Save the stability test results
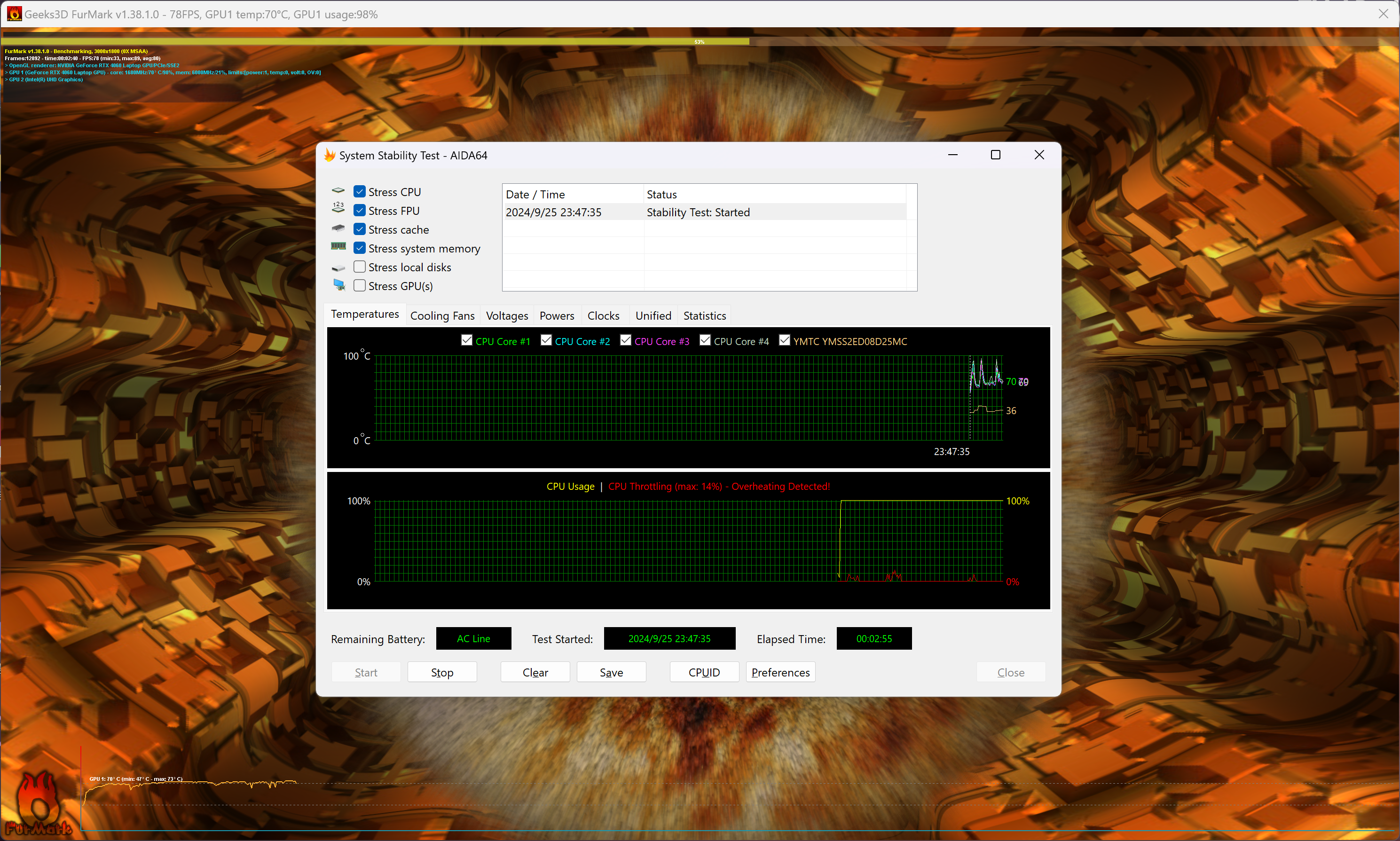This screenshot has height=841, width=1400. (611, 672)
